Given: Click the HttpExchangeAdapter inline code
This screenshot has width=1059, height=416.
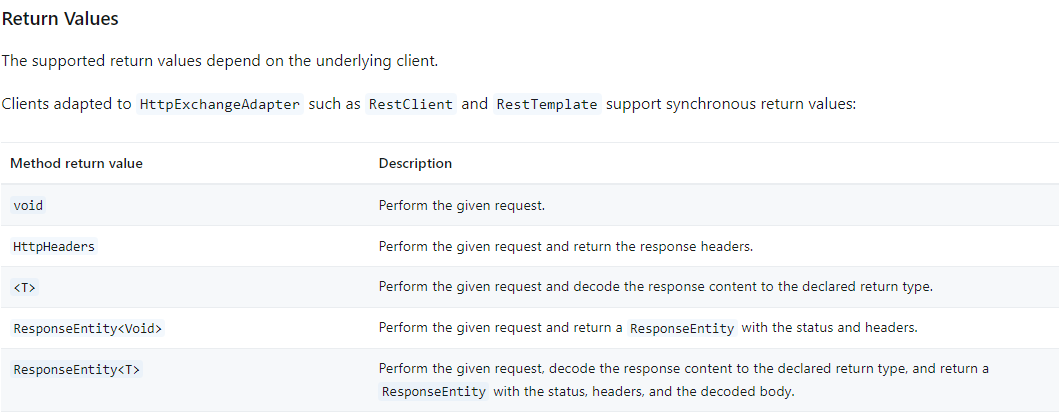Looking at the screenshot, I should (x=220, y=104).
